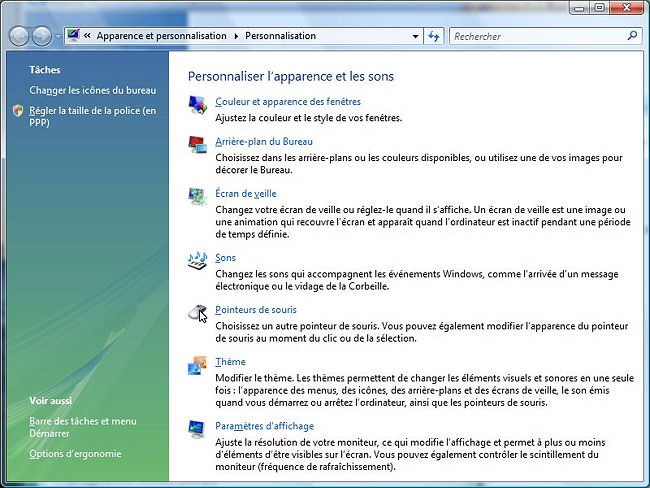Click the Forward navigation arrow button
This screenshot has height=488, width=650.
click(x=41, y=36)
